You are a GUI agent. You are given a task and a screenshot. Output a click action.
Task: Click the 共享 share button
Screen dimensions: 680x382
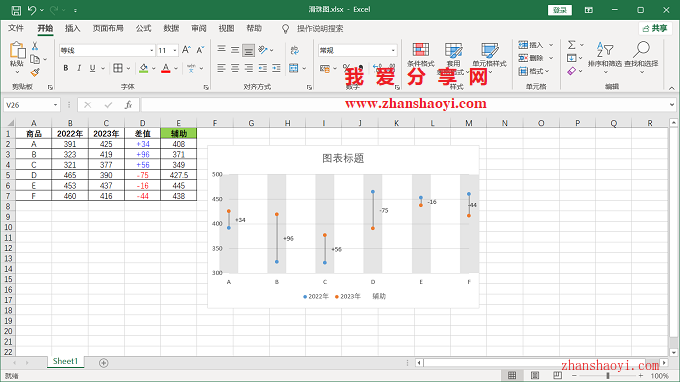[655, 29]
